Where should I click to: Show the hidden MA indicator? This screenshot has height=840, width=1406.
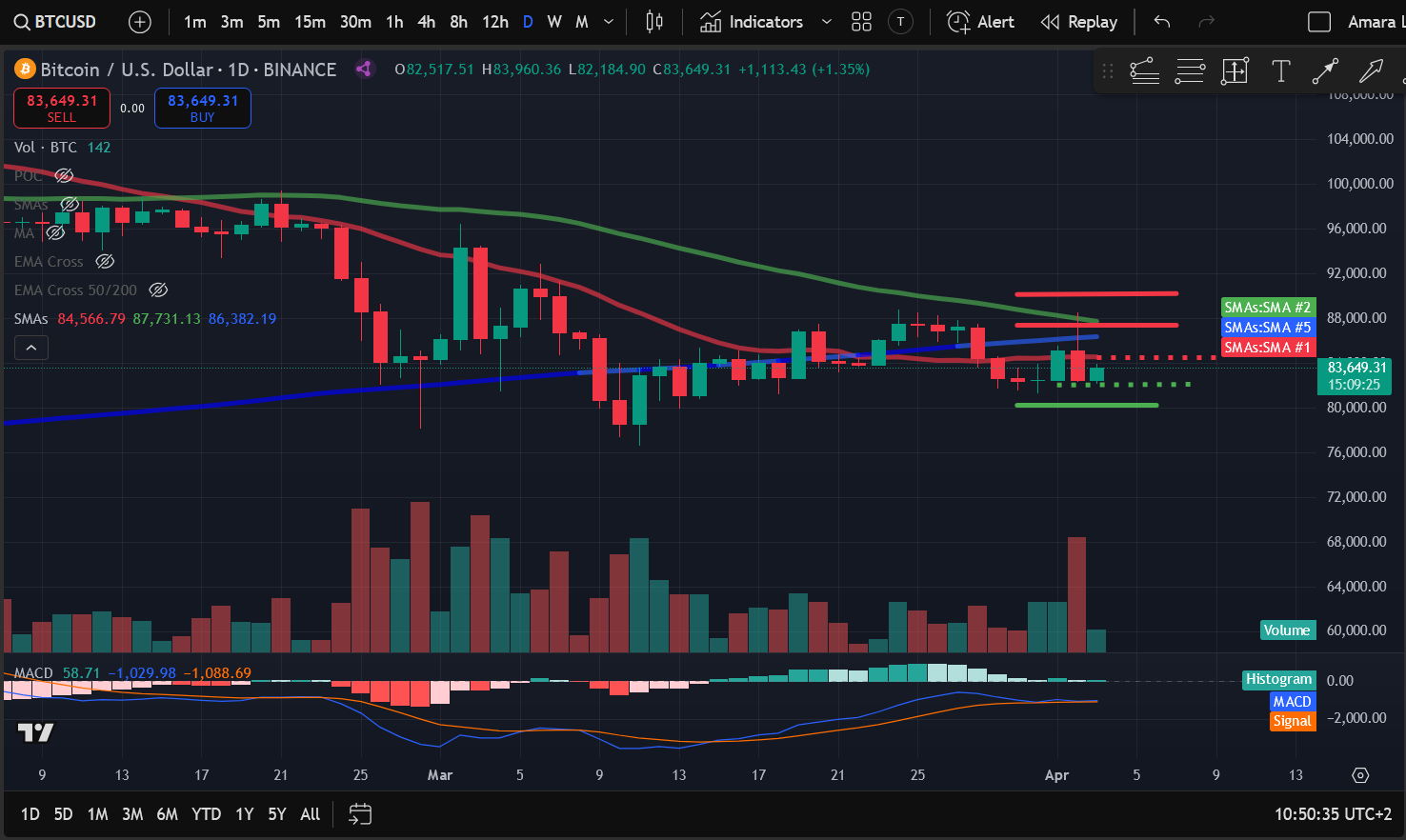tap(56, 232)
